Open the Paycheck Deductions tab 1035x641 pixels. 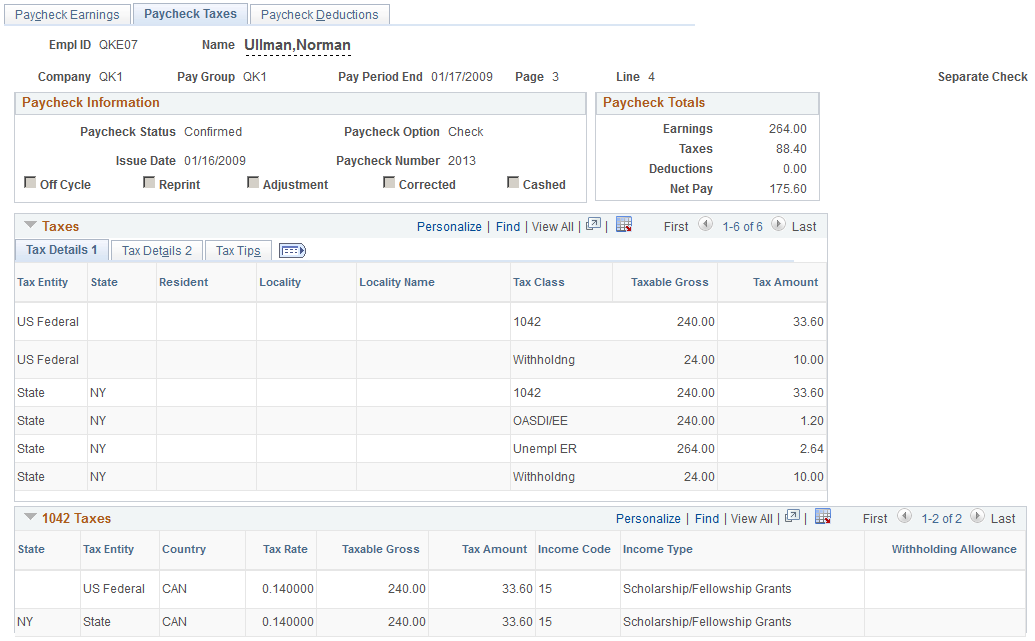click(x=319, y=15)
